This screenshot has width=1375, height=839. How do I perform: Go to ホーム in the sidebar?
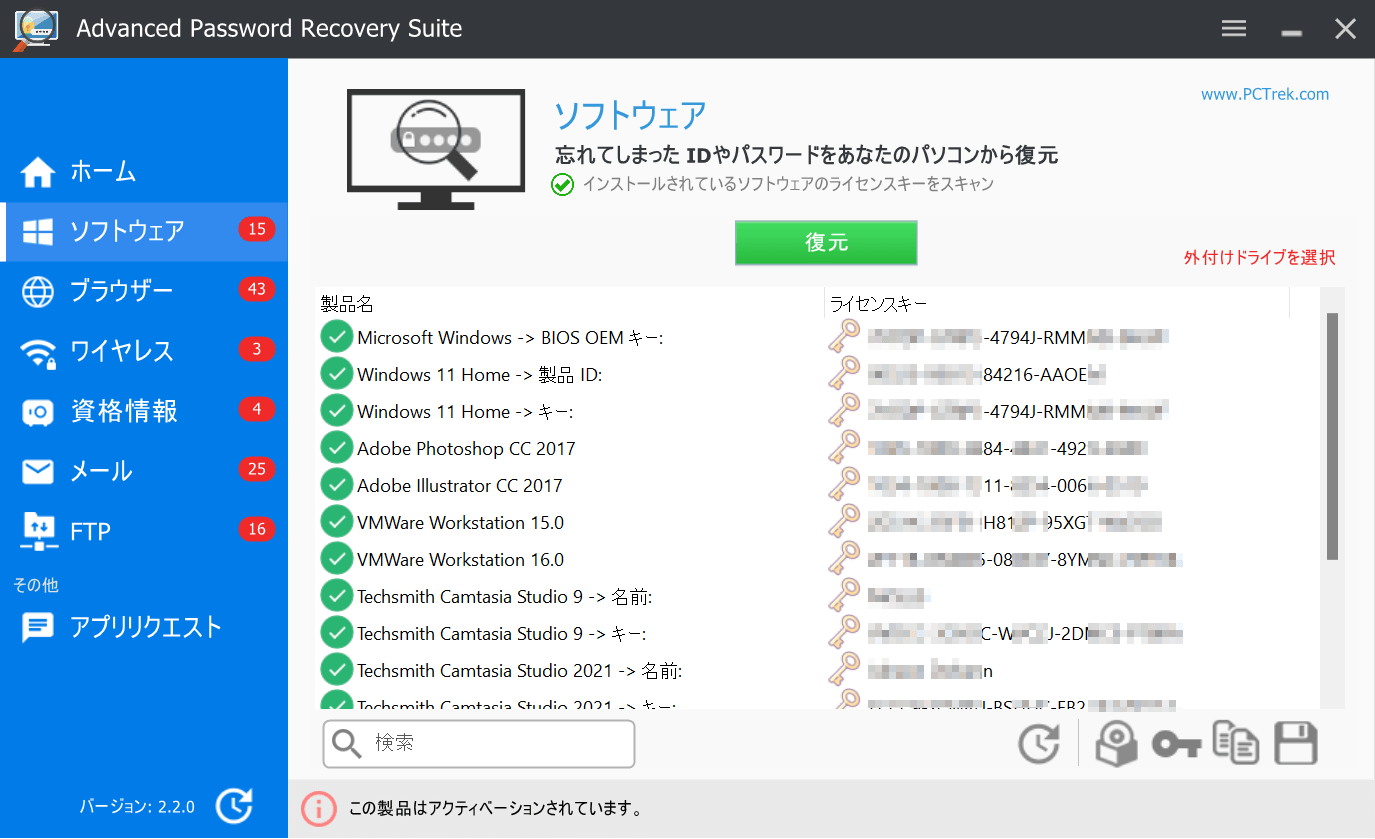pyautogui.click(x=144, y=171)
